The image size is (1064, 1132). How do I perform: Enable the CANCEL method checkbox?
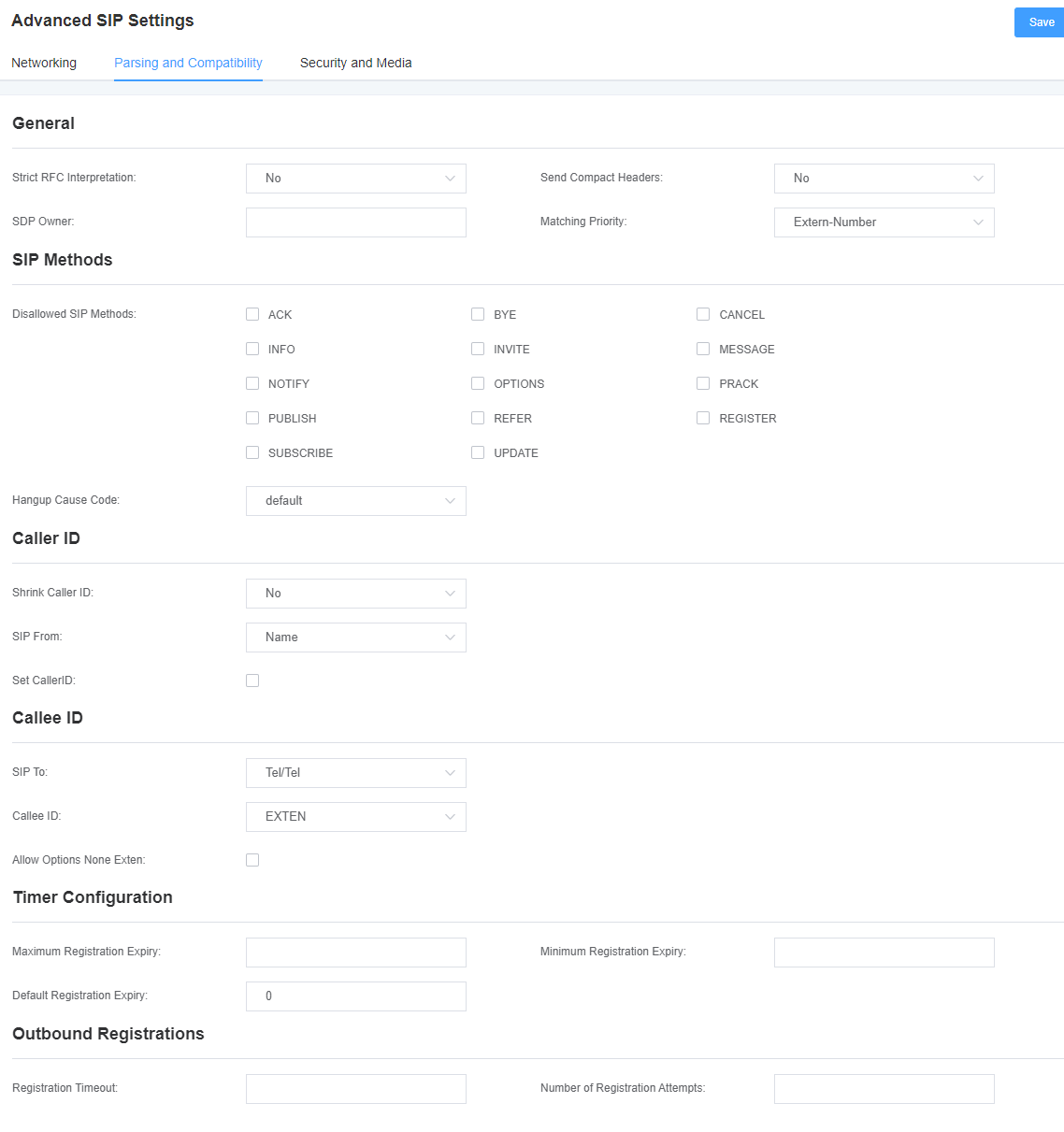coord(703,314)
